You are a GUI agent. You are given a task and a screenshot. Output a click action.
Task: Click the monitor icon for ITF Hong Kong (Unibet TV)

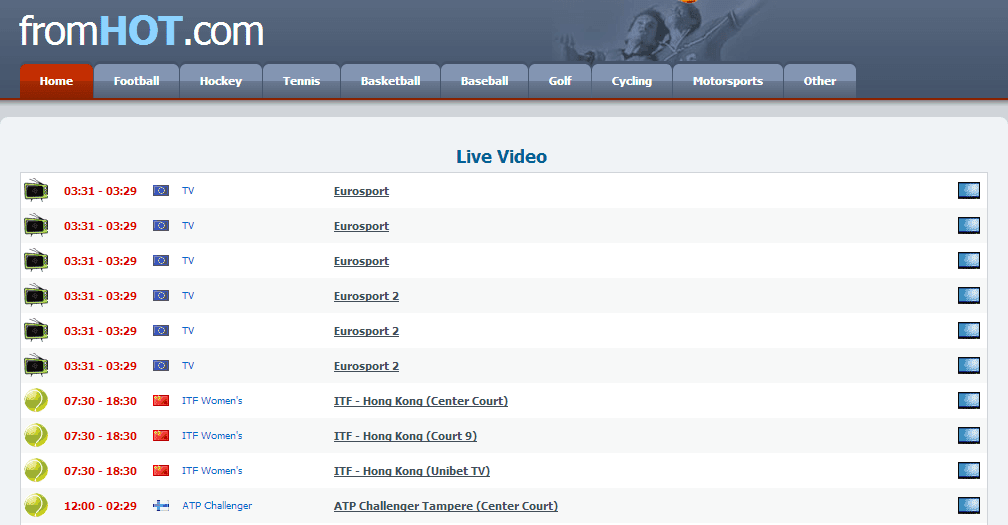968,471
